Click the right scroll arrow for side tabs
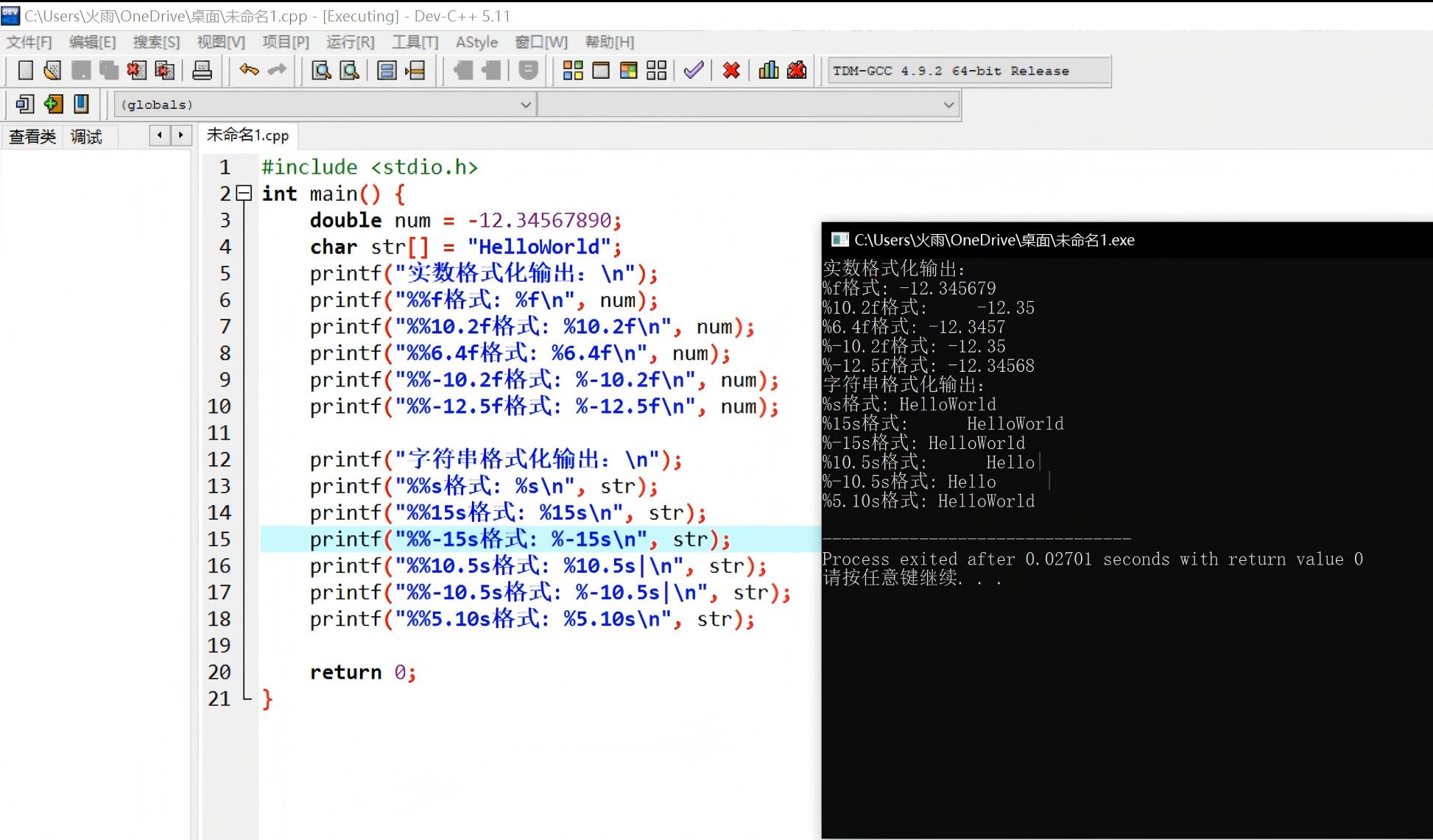This screenshot has width=1433, height=840. tap(181, 135)
